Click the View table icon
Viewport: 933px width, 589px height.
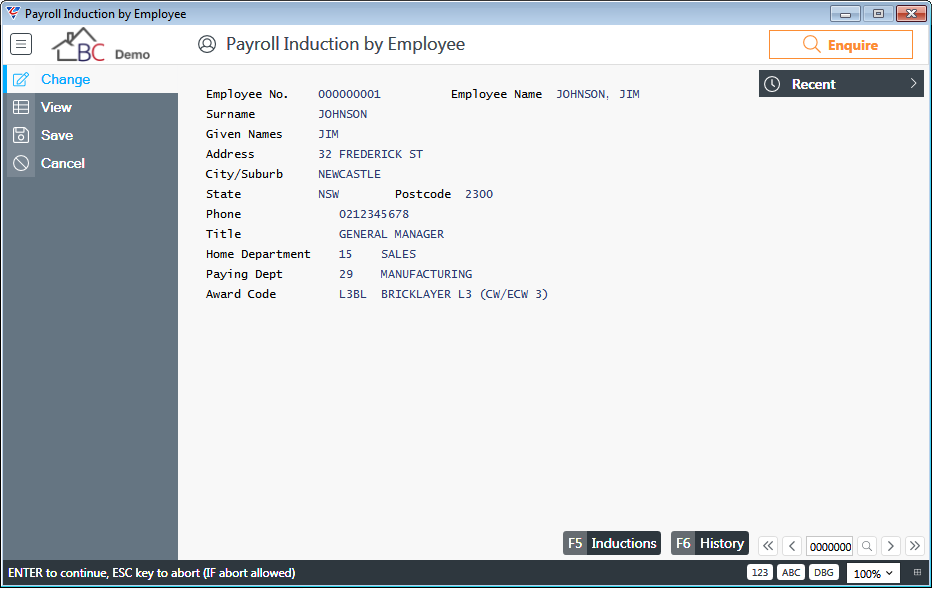21,107
